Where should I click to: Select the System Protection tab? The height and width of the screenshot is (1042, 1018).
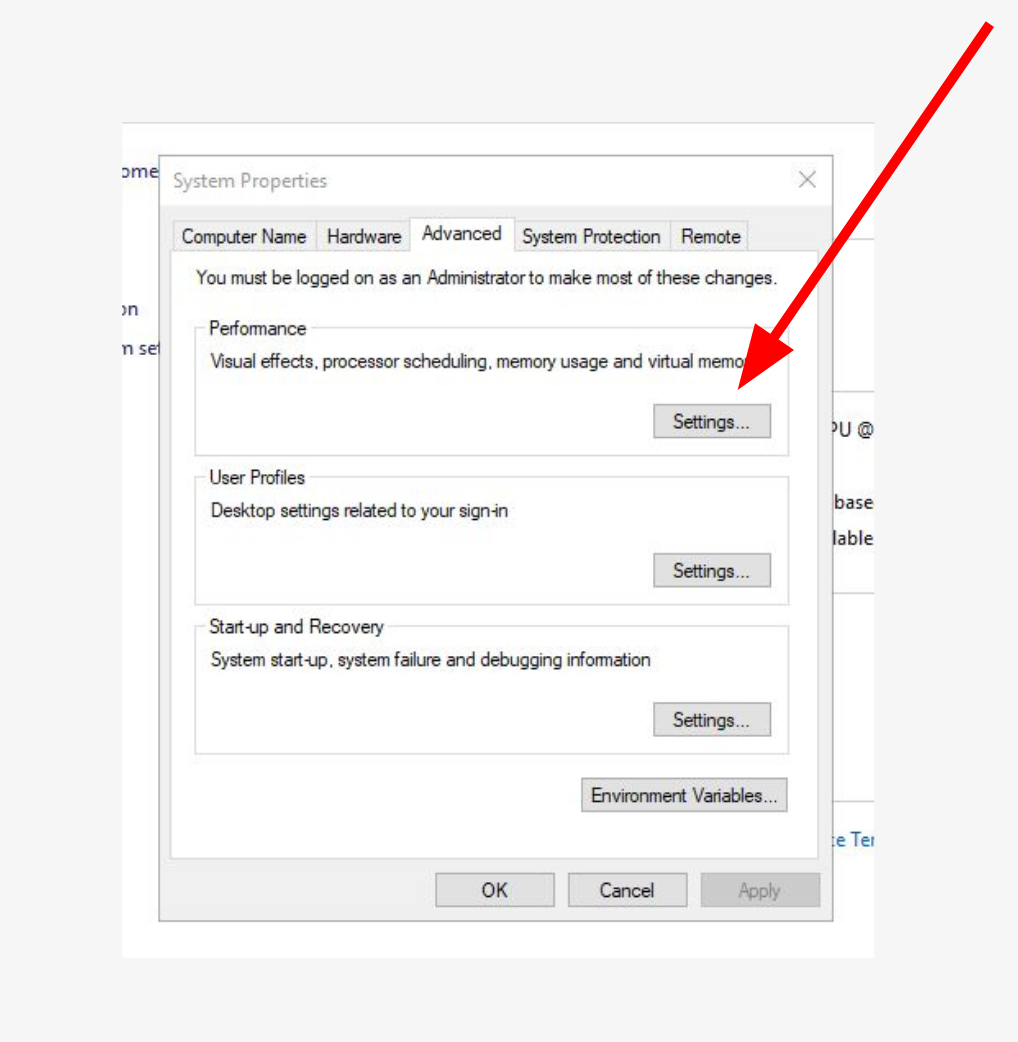pos(591,236)
